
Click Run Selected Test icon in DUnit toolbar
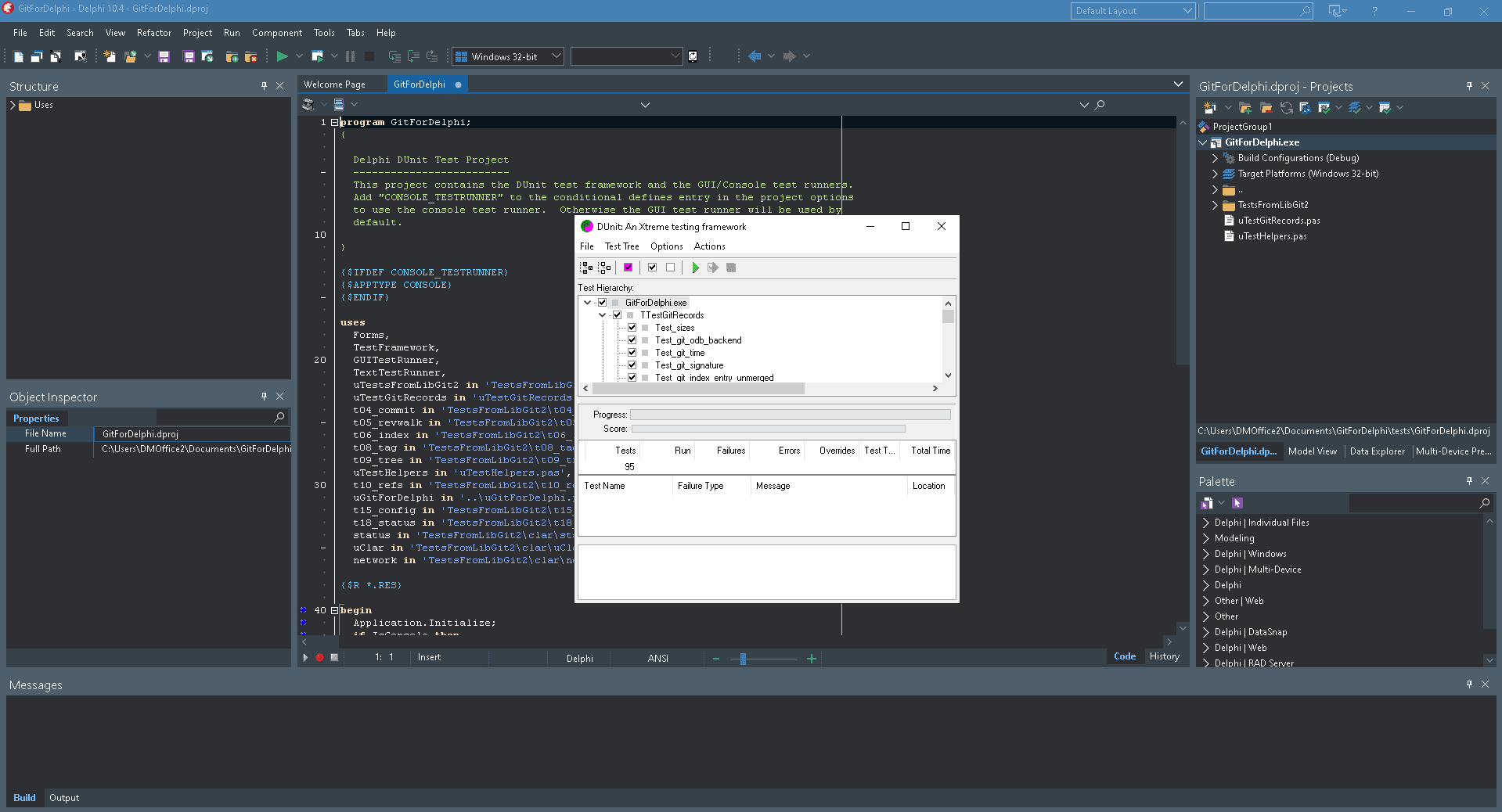[712, 268]
